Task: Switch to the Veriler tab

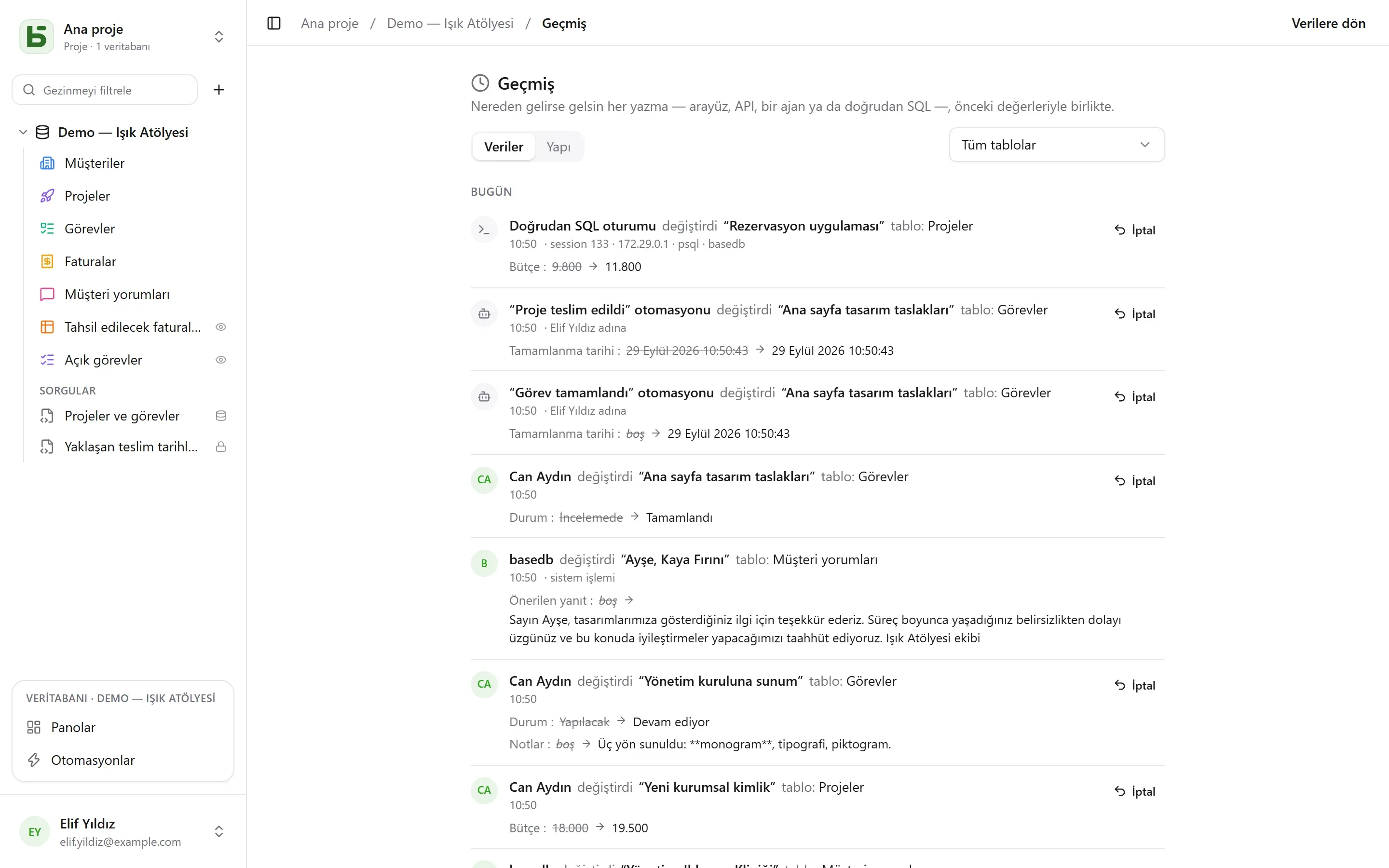Action: [x=504, y=147]
